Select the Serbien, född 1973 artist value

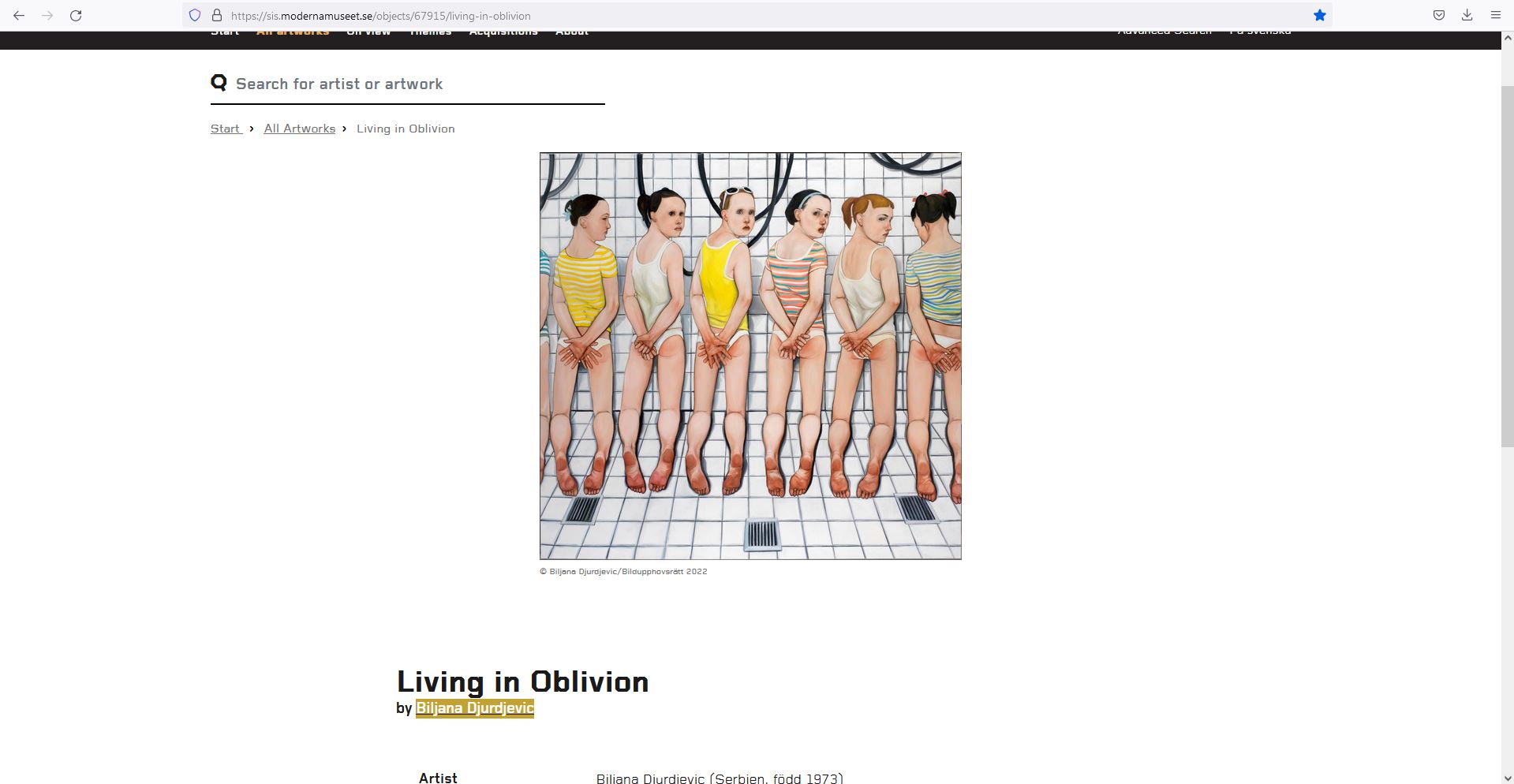(720, 778)
